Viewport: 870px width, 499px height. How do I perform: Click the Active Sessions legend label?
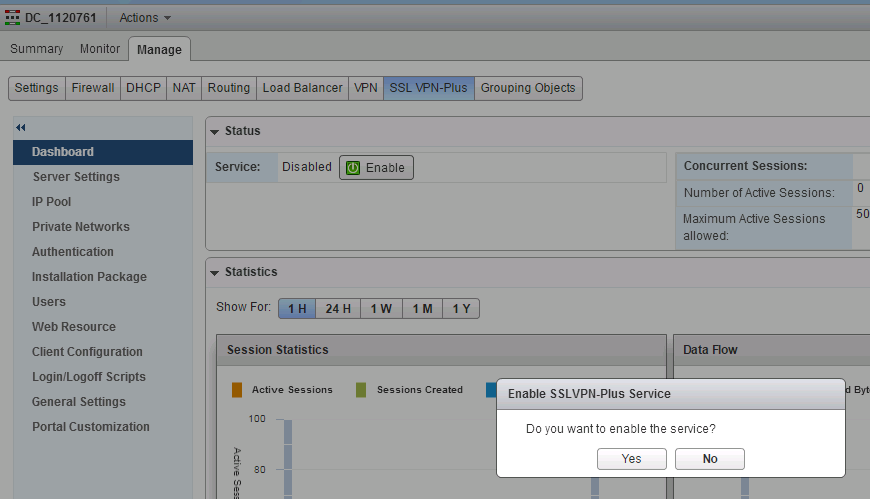(292, 390)
